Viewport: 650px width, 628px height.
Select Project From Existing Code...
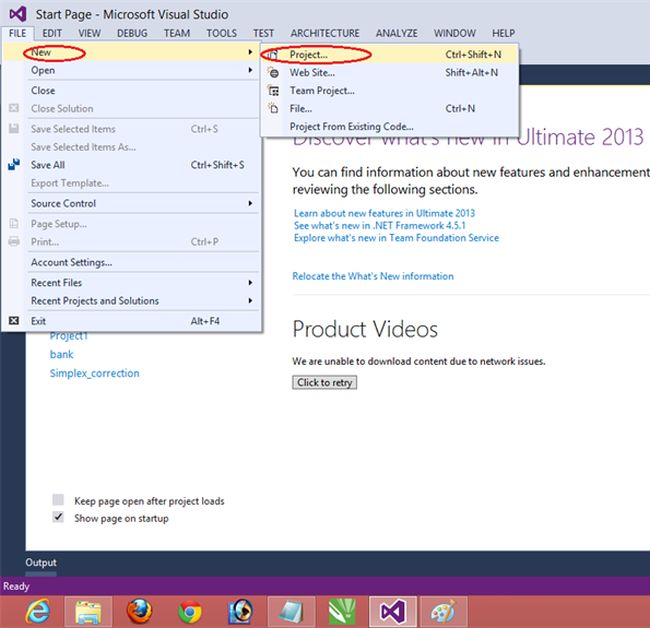389,126
